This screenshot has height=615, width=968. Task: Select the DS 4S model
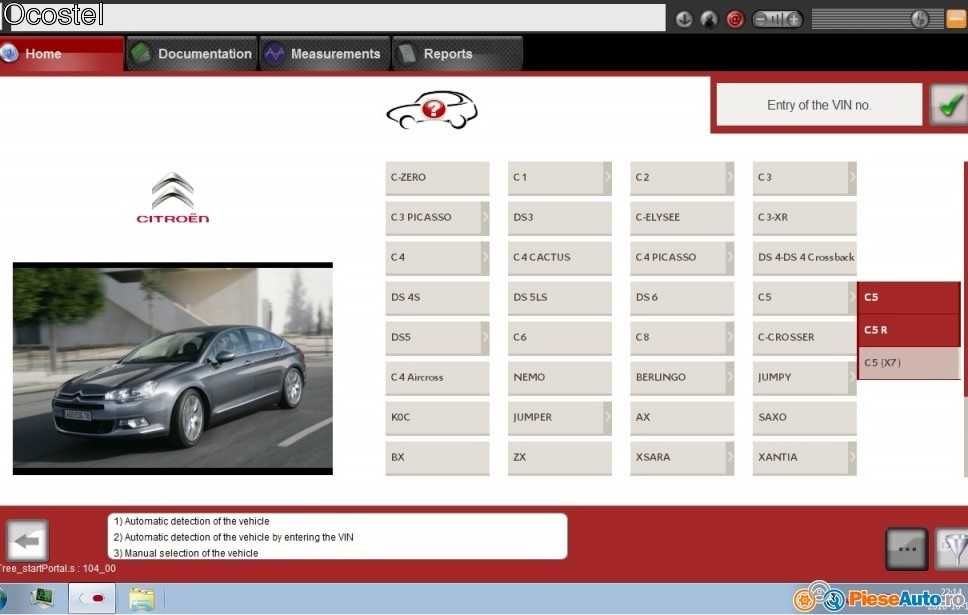437,298
